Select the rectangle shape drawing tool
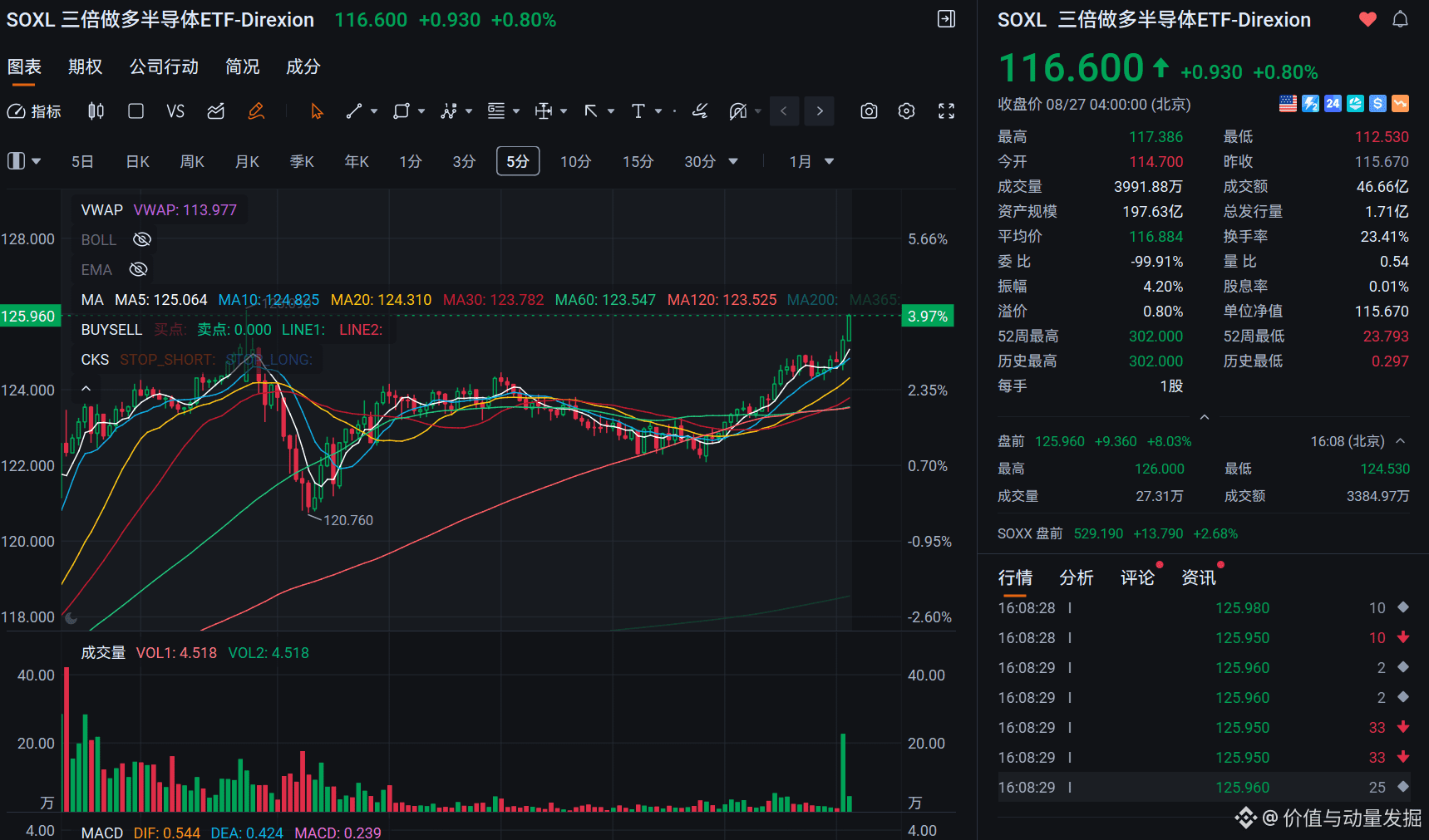Image resolution: width=1429 pixels, height=840 pixels. 402,111
